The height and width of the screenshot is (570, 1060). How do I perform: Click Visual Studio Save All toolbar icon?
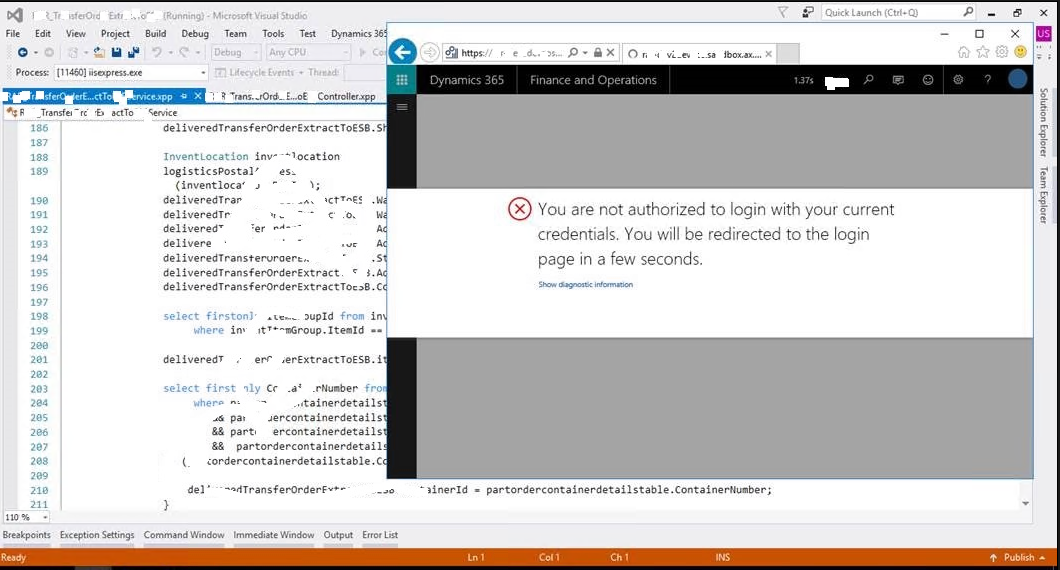click(x=133, y=52)
